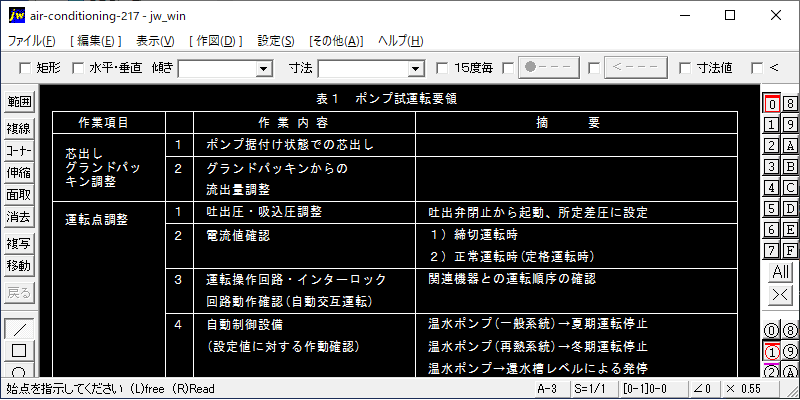Click the 消去 erase button

point(19,216)
